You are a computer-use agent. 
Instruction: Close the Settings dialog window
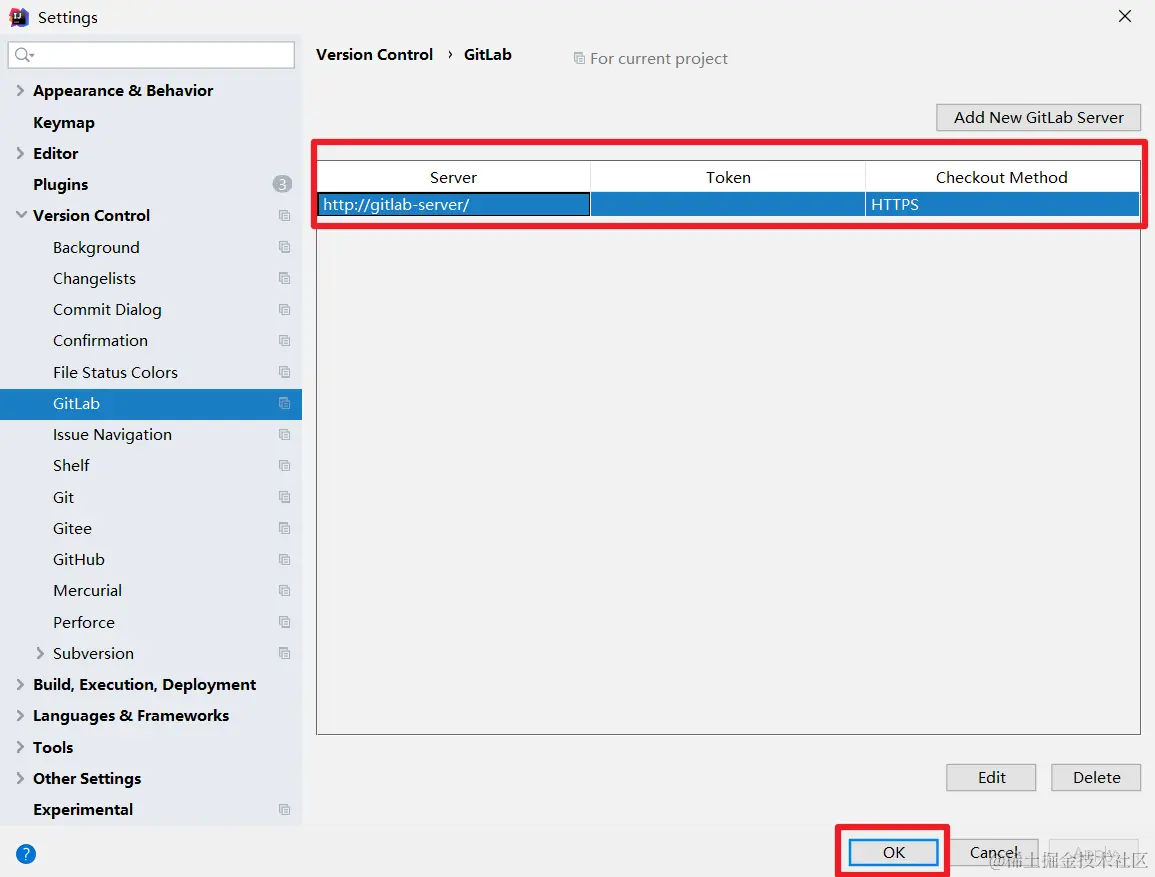coord(1125,16)
